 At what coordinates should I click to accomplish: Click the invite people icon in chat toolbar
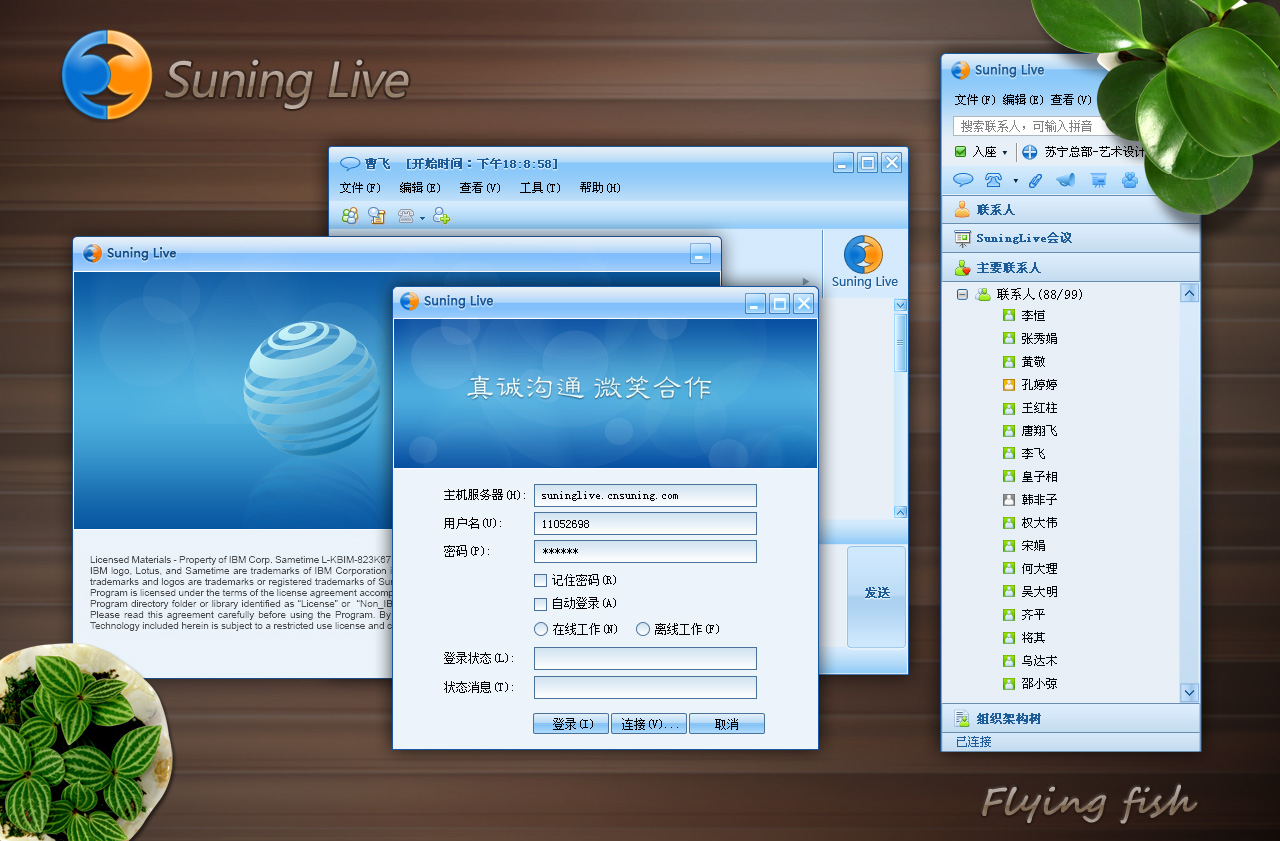pyautogui.click(x=350, y=215)
